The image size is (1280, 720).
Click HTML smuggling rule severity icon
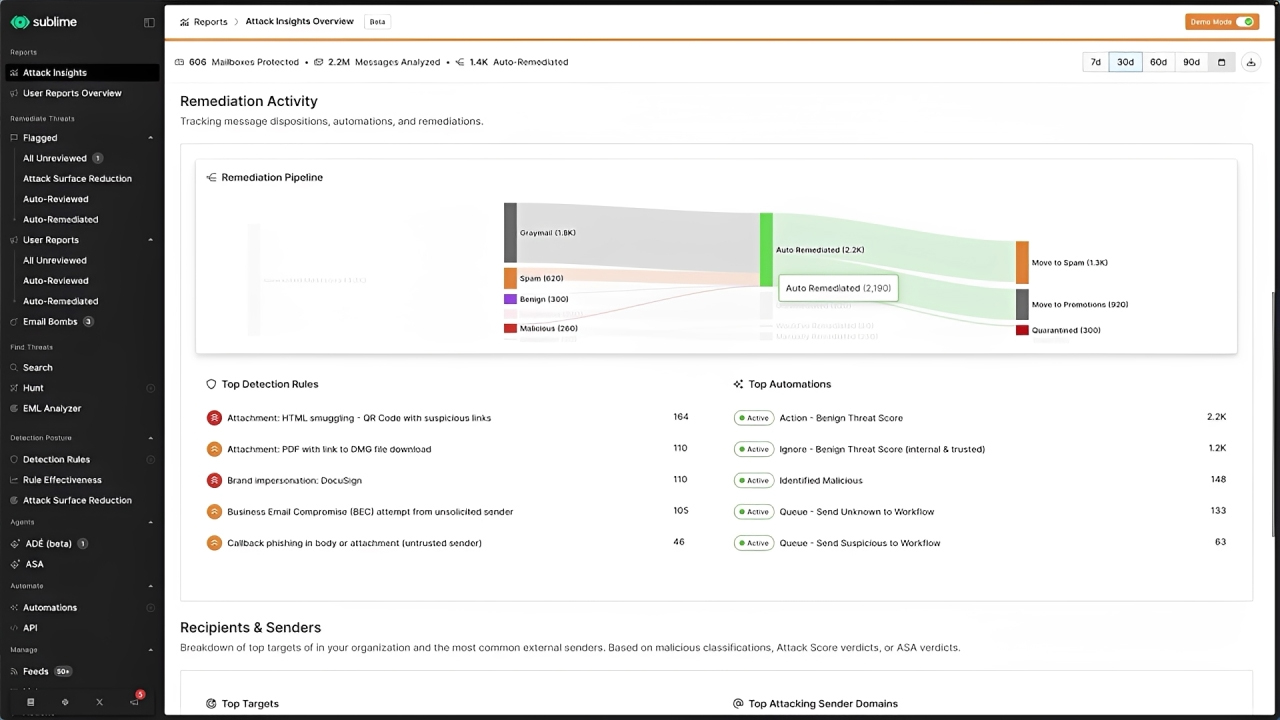tap(214, 418)
